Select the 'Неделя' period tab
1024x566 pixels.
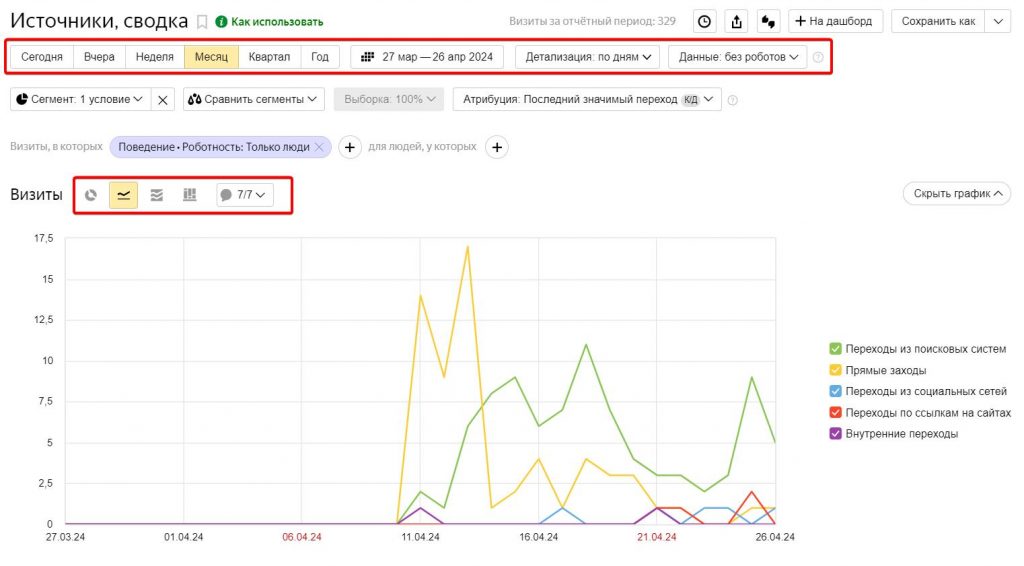pyautogui.click(x=154, y=57)
